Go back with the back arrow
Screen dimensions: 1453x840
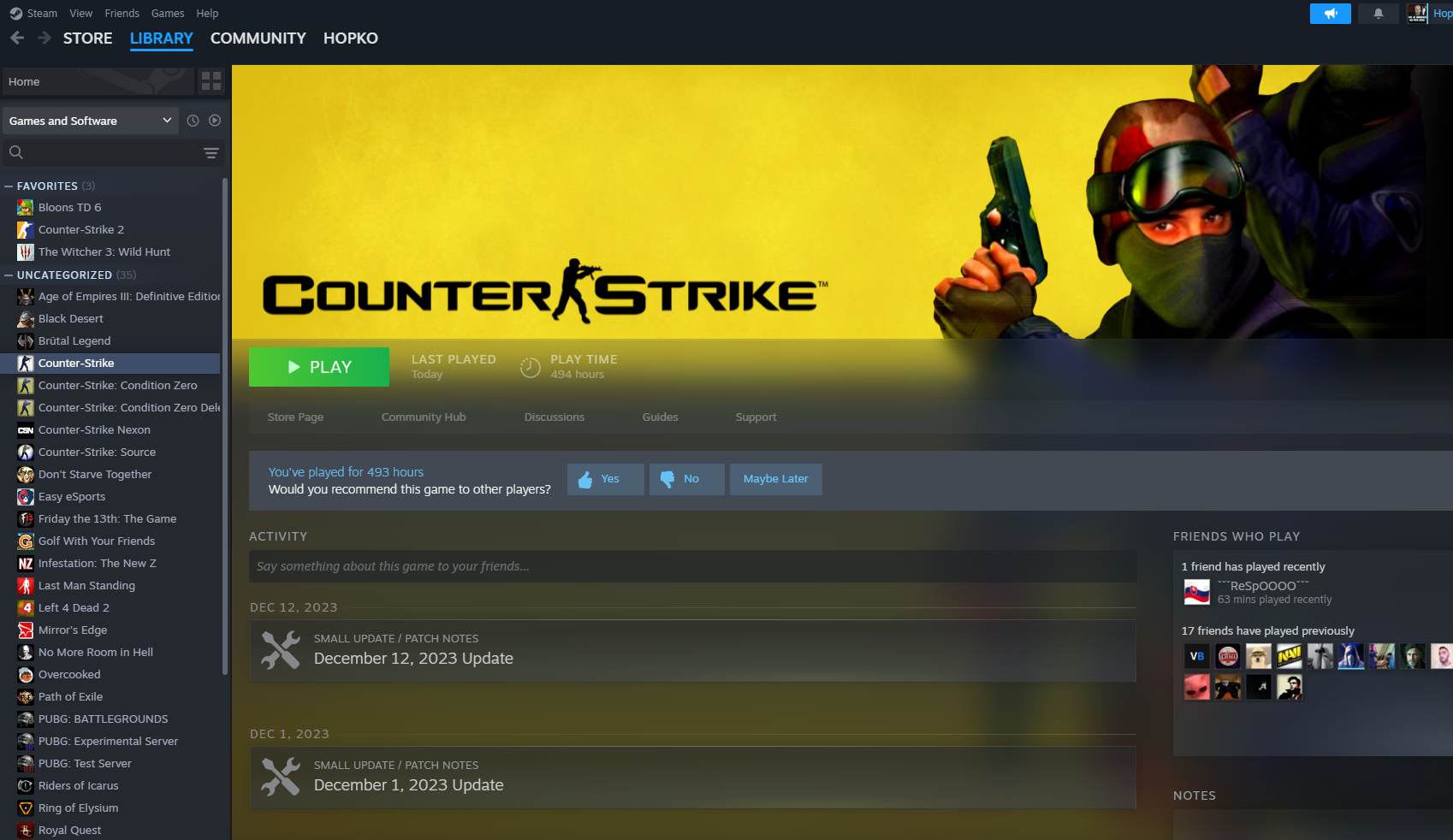(17, 38)
